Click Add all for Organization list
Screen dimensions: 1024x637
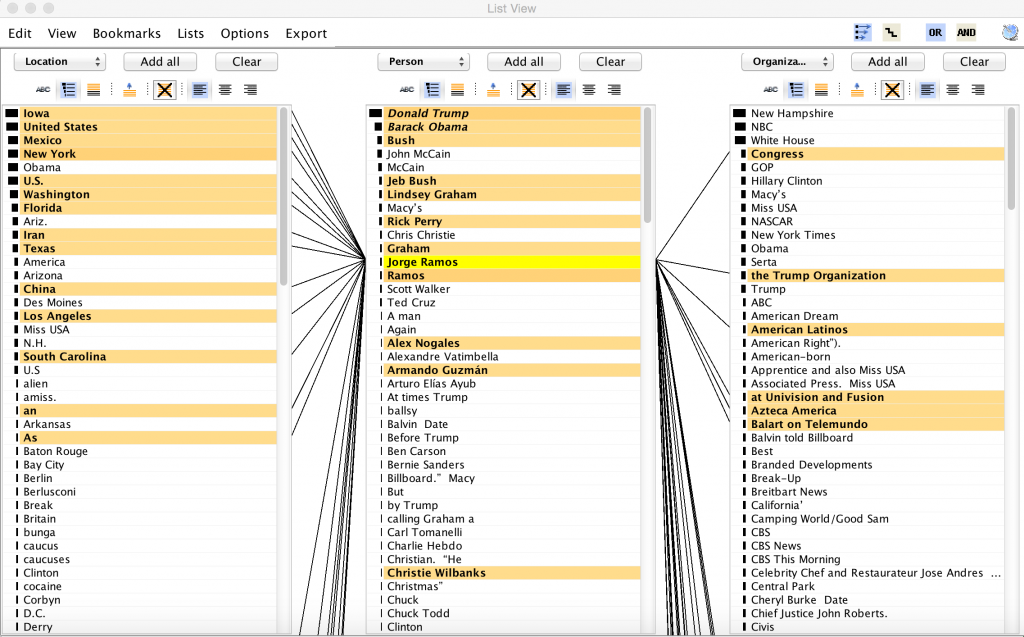tap(888, 61)
